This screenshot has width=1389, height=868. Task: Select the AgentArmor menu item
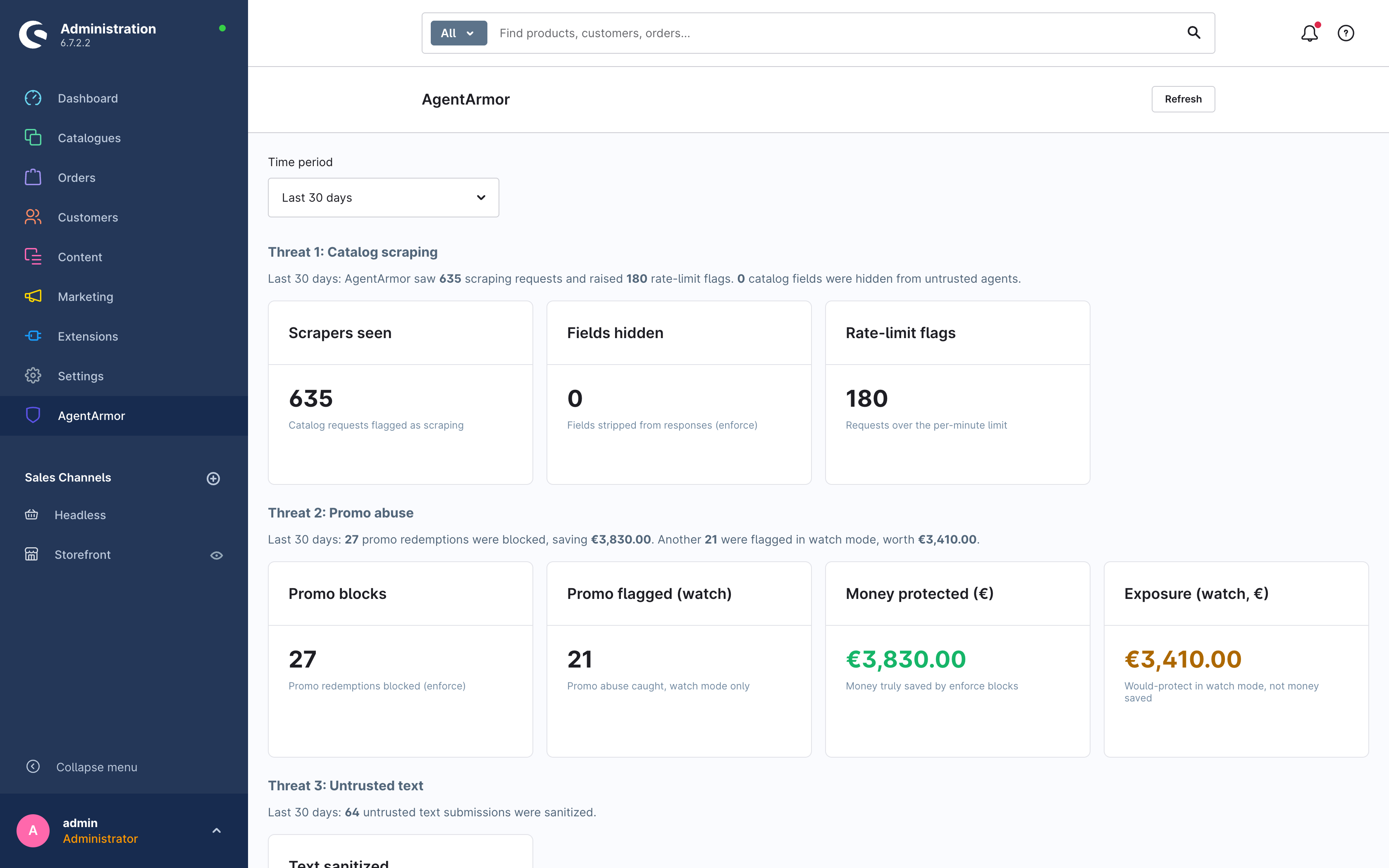pos(124,416)
